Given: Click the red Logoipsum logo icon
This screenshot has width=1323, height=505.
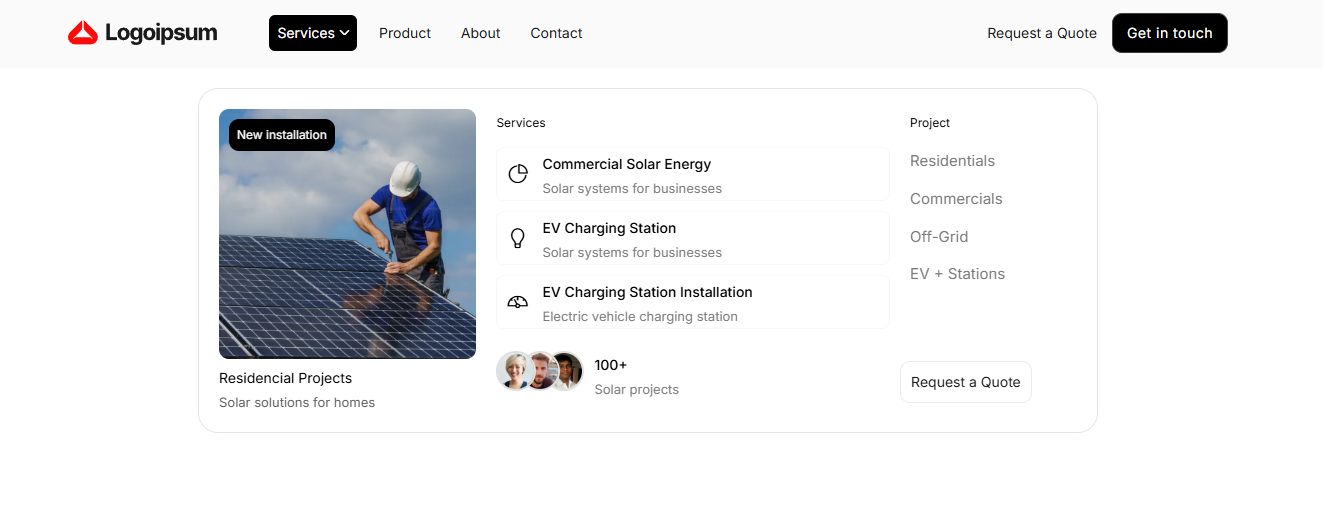Looking at the screenshot, I should 83,33.
